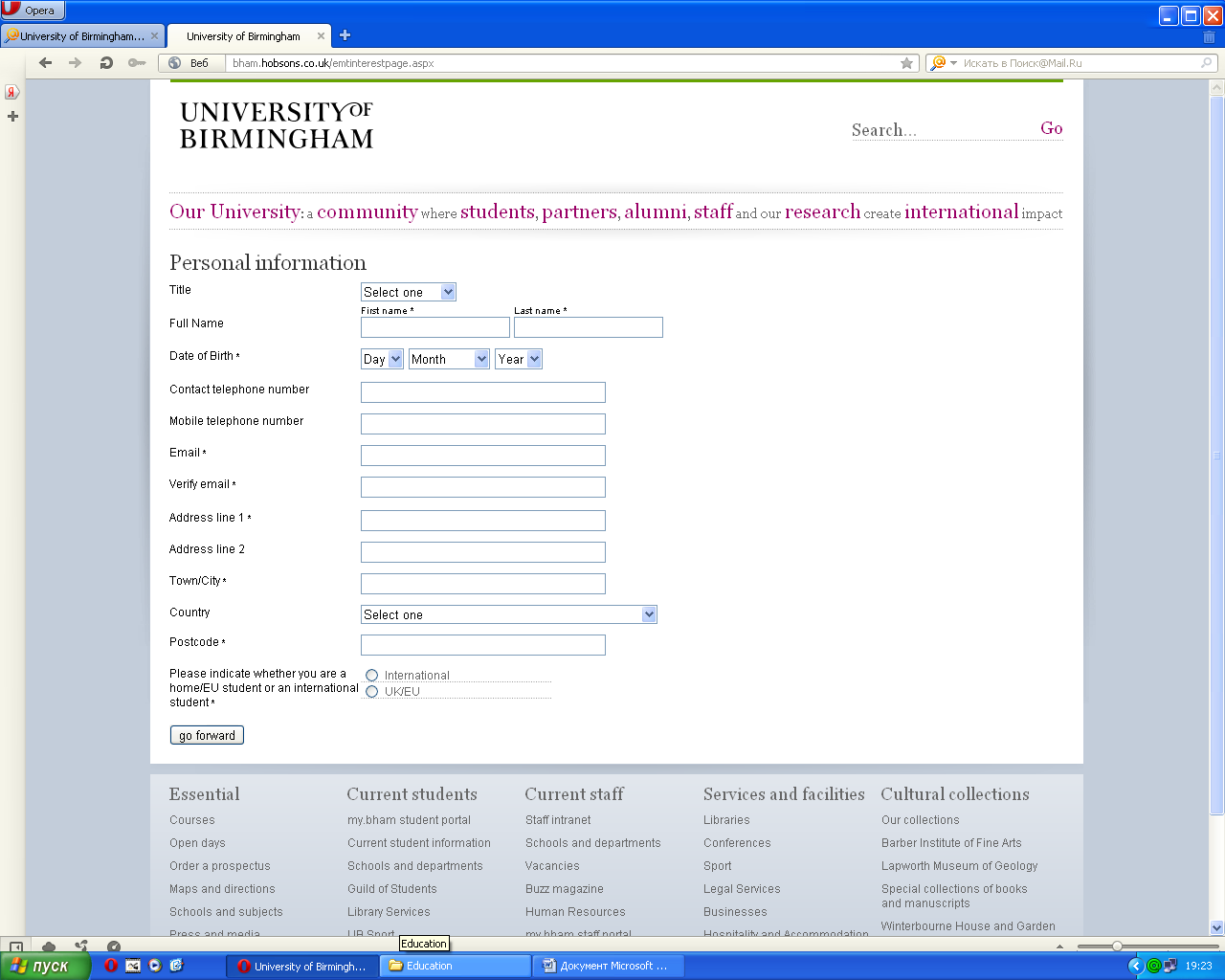Image resolution: width=1225 pixels, height=980 pixels.
Task: Open the search engine selector icon
Action: [943, 63]
